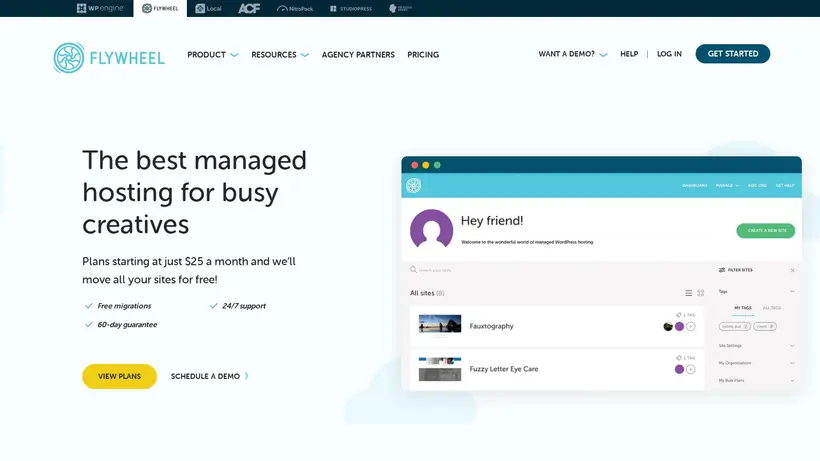Open the NitroPack brand link
Screen dimensions: 820x461
click(x=295, y=8)
